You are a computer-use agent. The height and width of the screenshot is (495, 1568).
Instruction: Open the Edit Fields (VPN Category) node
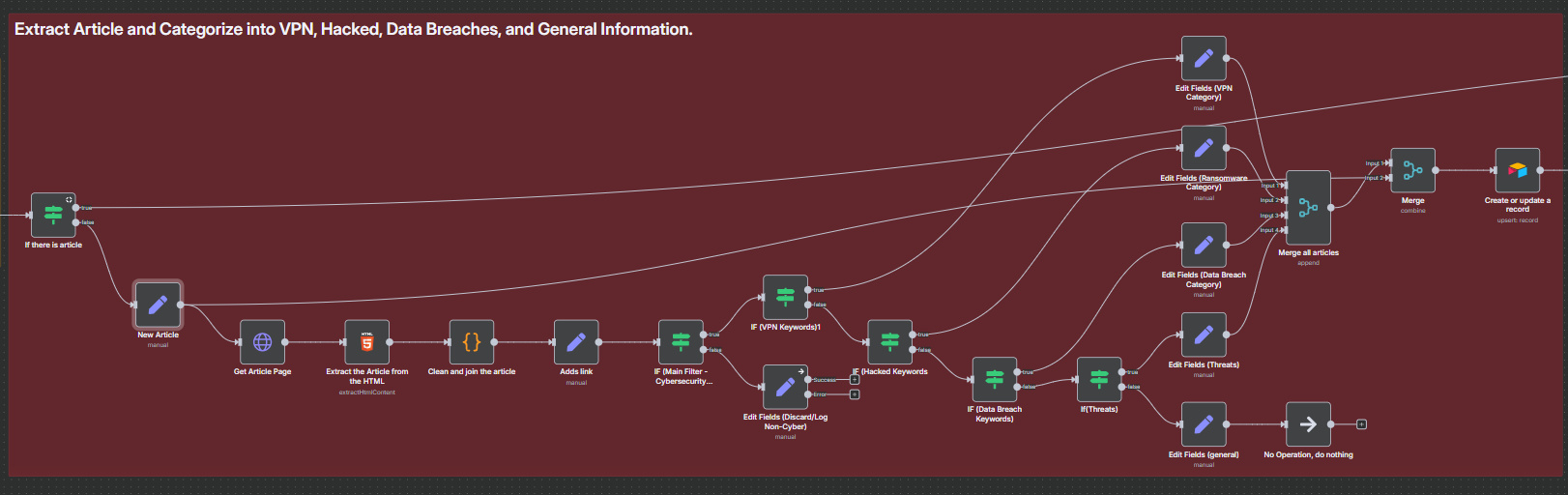pyautogui.click(x=1204, y=59)
